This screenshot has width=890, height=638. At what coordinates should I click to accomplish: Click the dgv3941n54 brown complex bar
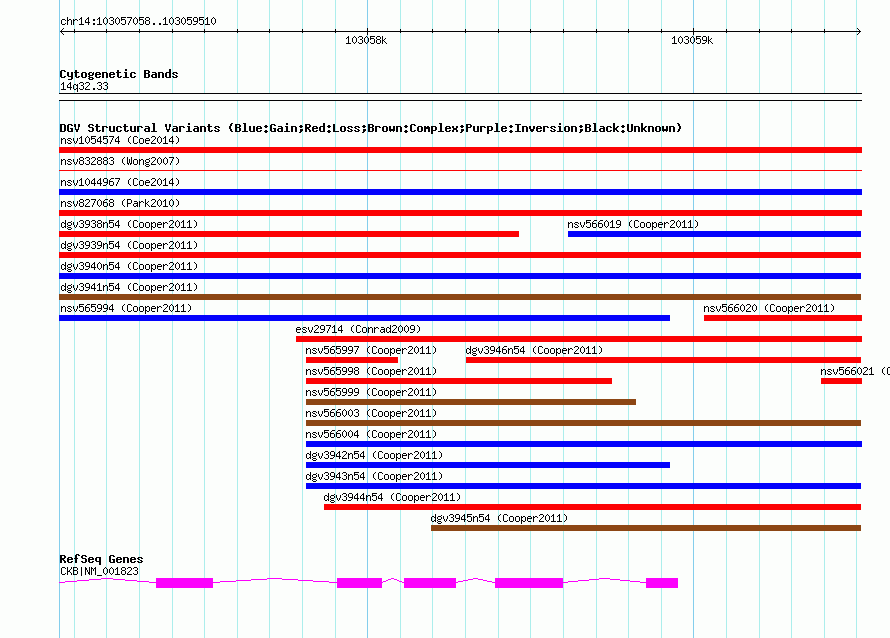tap(460, 297)
